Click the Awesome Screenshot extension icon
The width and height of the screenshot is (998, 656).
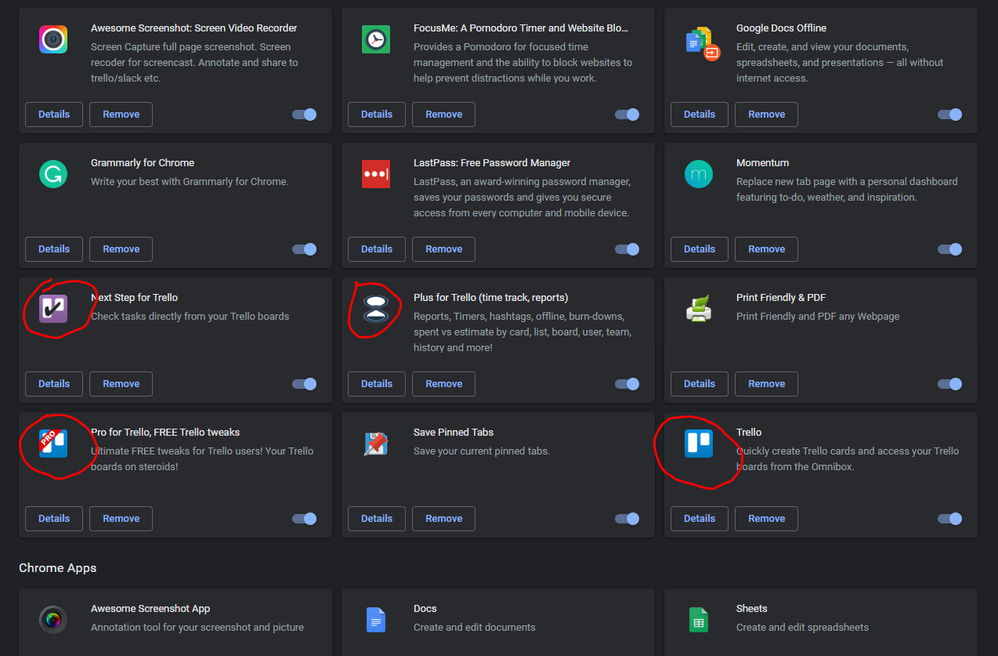pyautogui.click(x=53, y=39)
